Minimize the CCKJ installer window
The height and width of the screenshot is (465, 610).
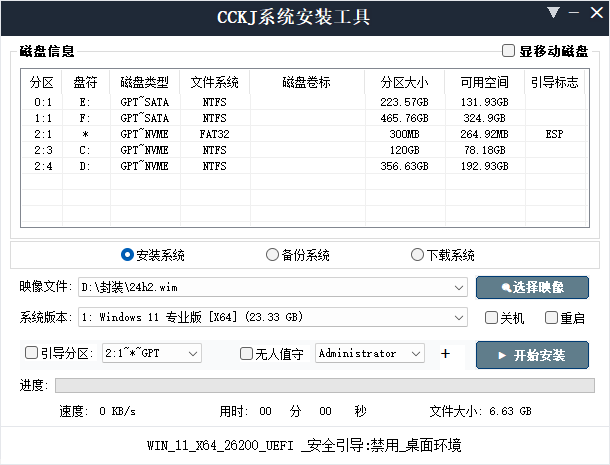(x=573, y=14)
